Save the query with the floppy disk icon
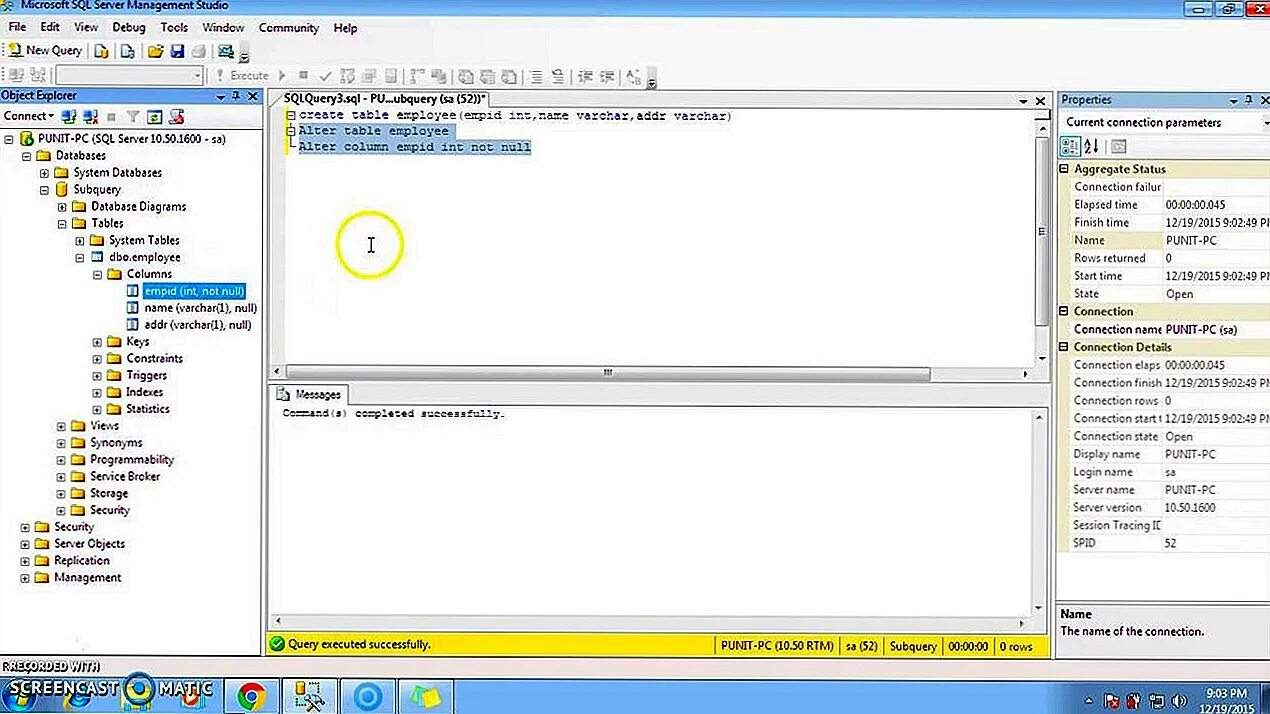 pos(177,51)
